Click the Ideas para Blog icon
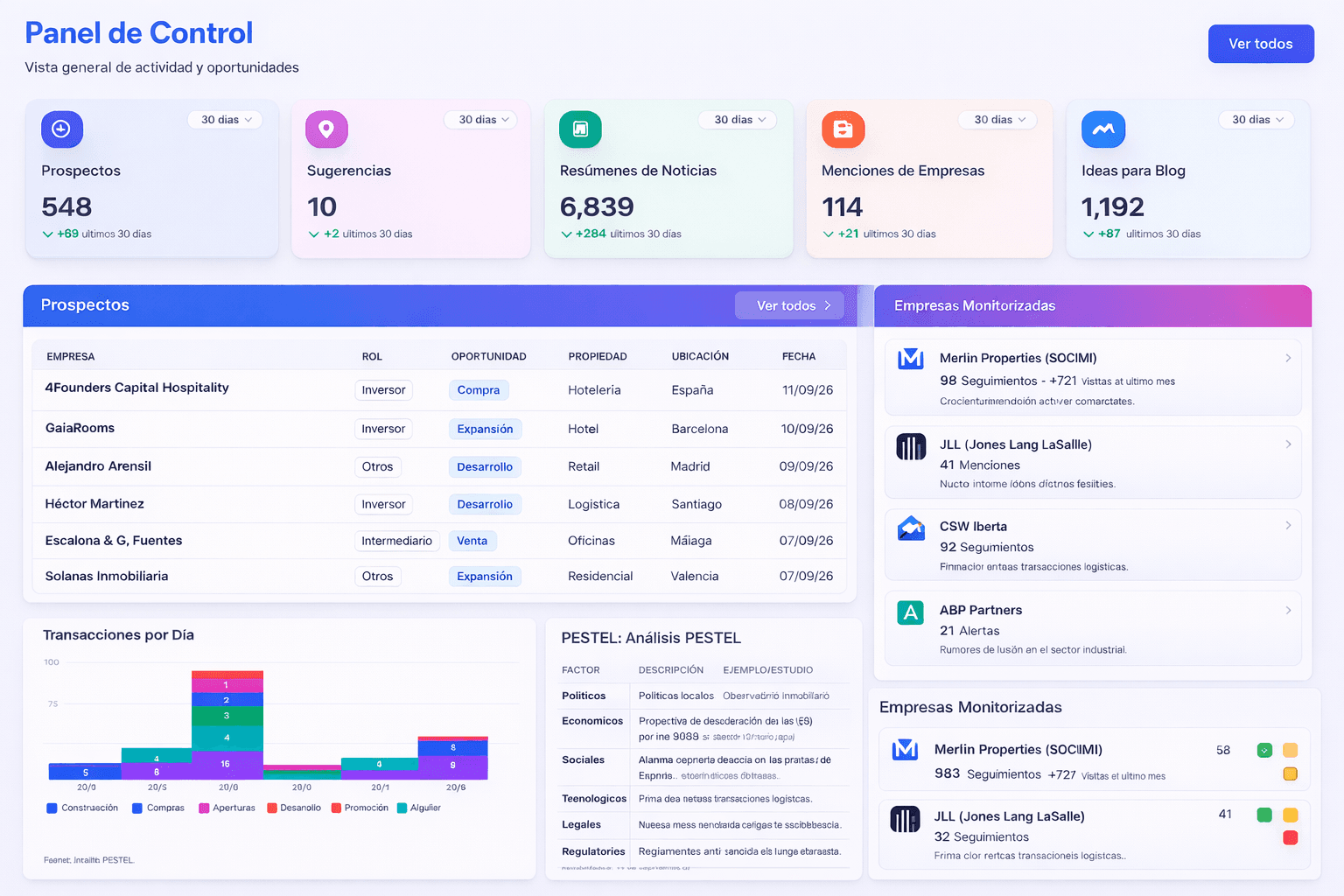Viewport: 1344px width, 896px height. coord(1102,129)
